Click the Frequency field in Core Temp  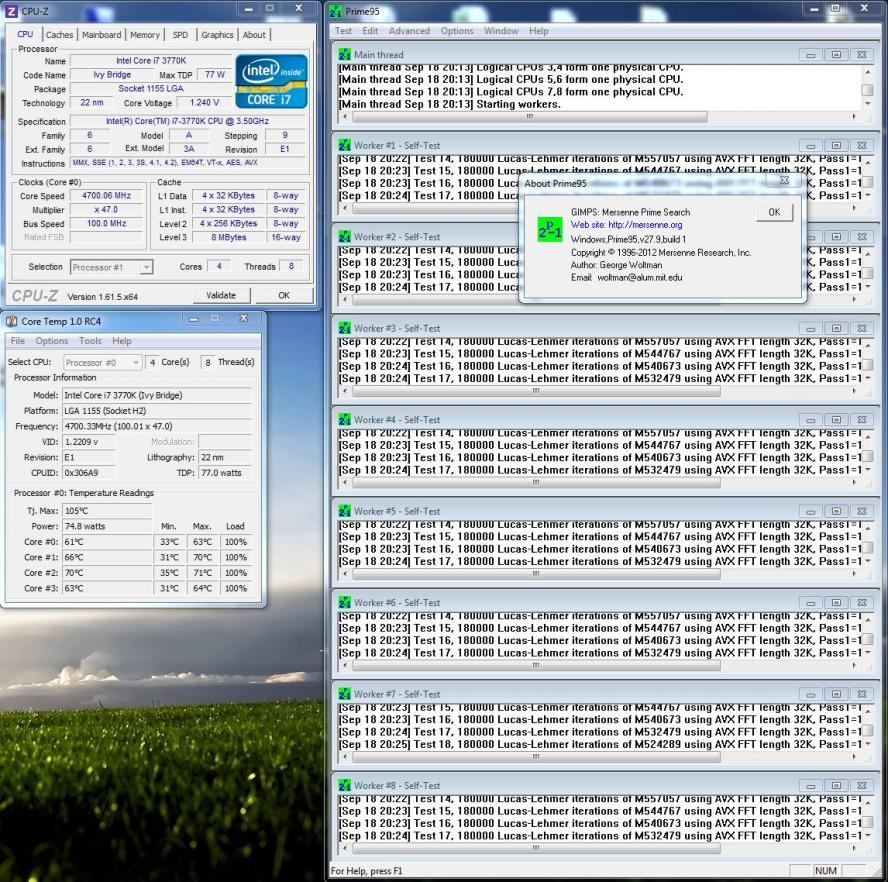pyautogui.click(x=157, y=427)
